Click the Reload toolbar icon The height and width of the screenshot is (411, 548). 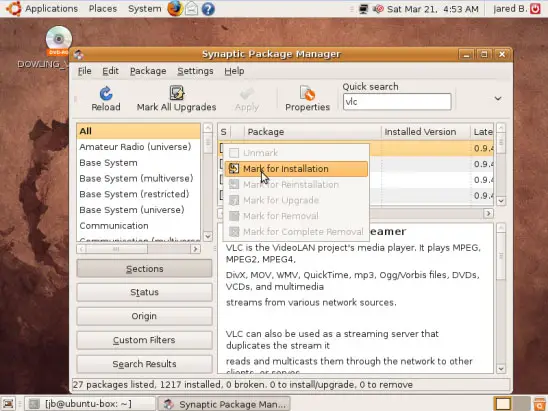pyautogui.click(x=106, y=93)
